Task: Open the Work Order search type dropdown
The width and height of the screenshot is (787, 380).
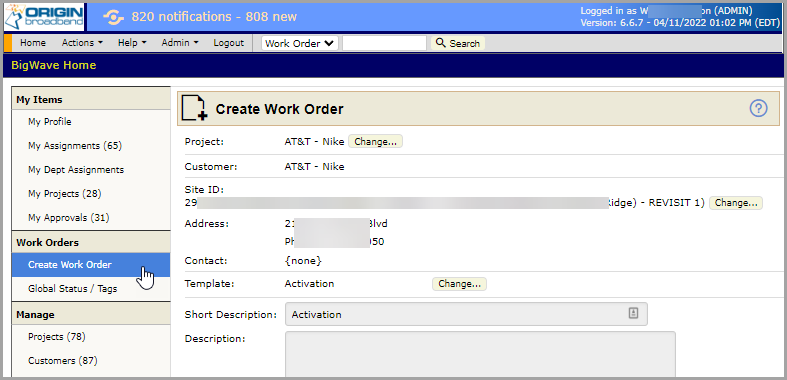Action: pos(300,43)
